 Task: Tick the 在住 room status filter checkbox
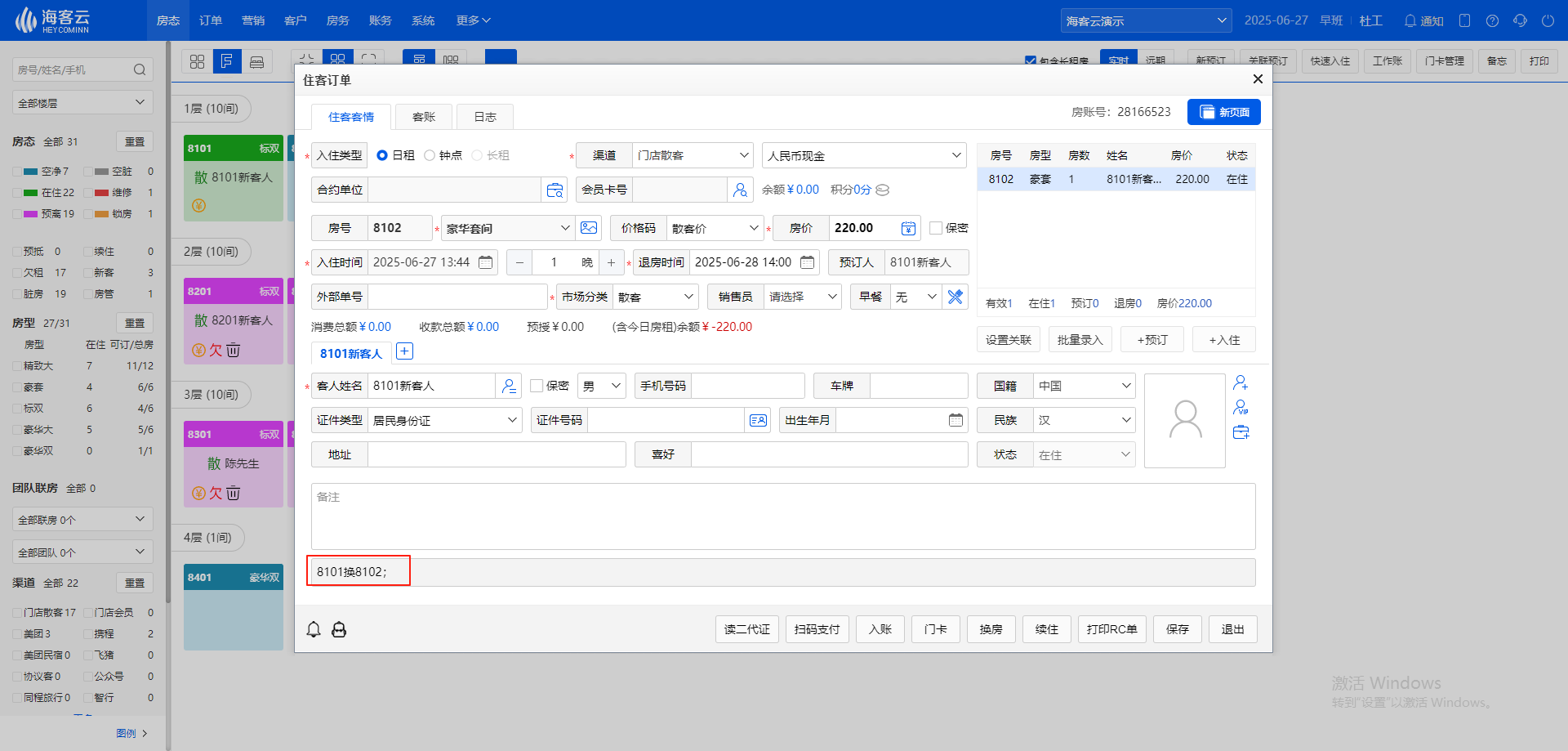click(x=17, y=193)
